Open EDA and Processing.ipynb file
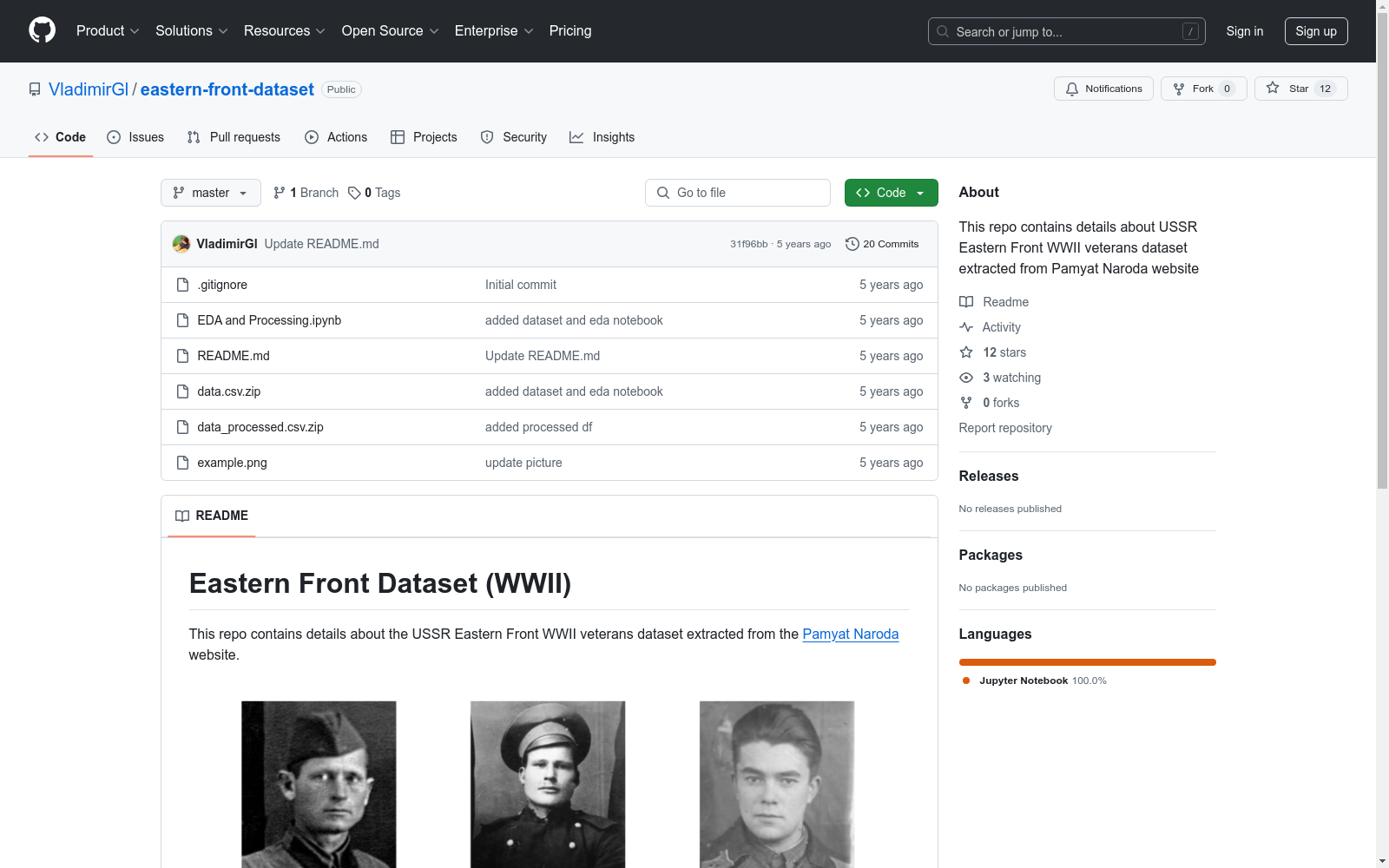Screen dimensions: 1389x868 pyautogui.click(x=269, y=320)
